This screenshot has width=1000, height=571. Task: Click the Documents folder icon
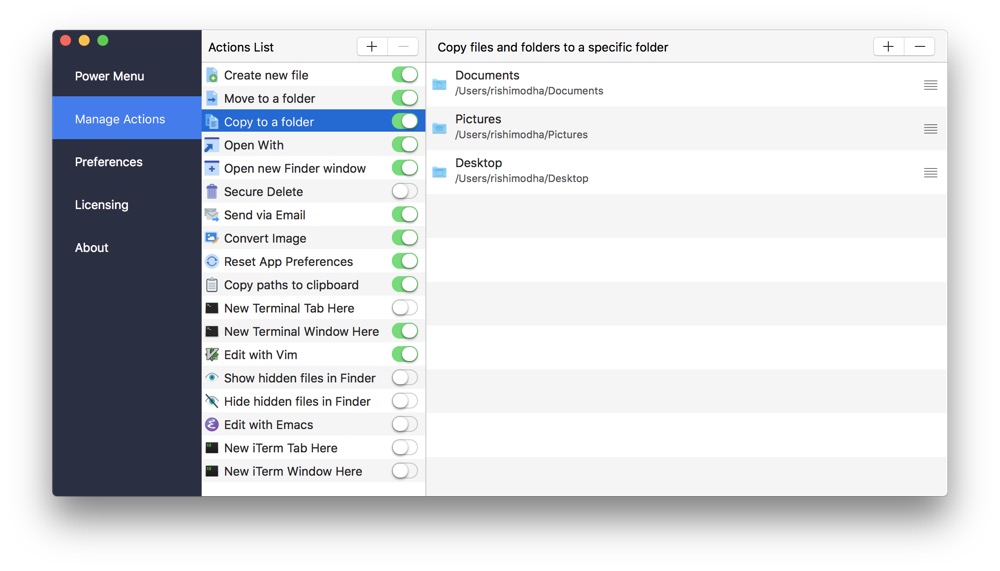(x=439, y=84)
